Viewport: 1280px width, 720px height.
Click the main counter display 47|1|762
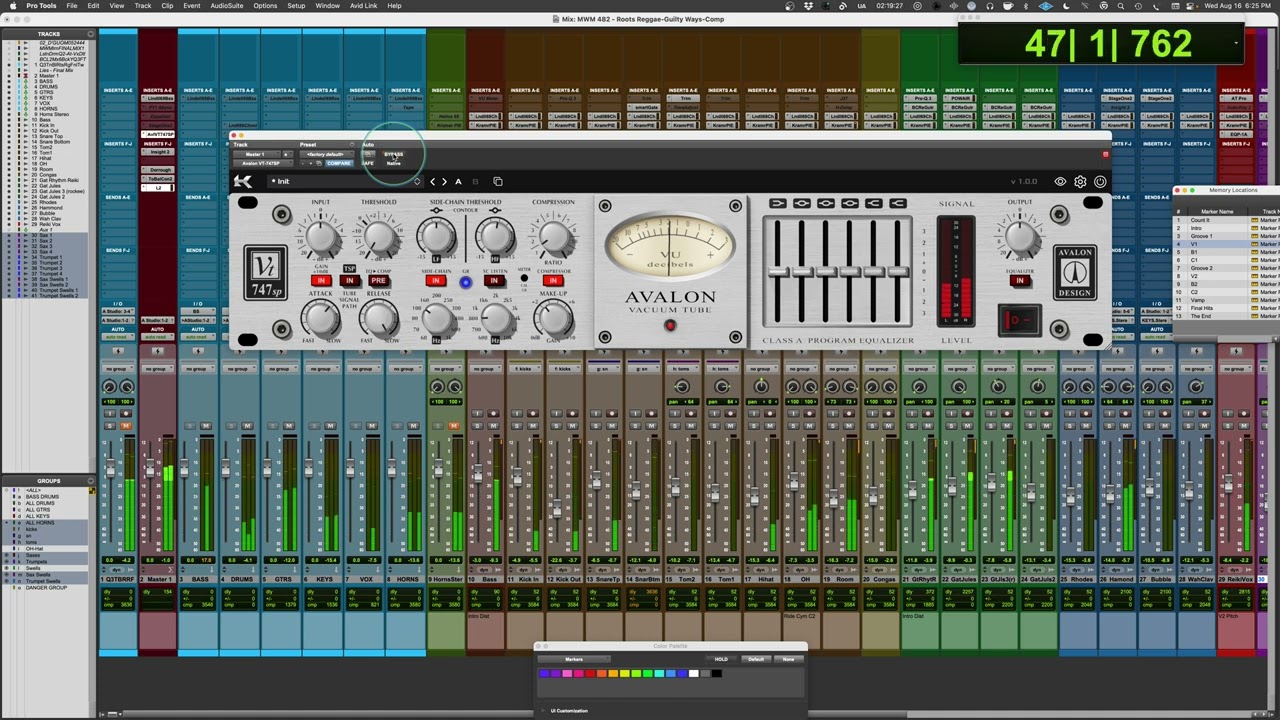click(1108, 44)
